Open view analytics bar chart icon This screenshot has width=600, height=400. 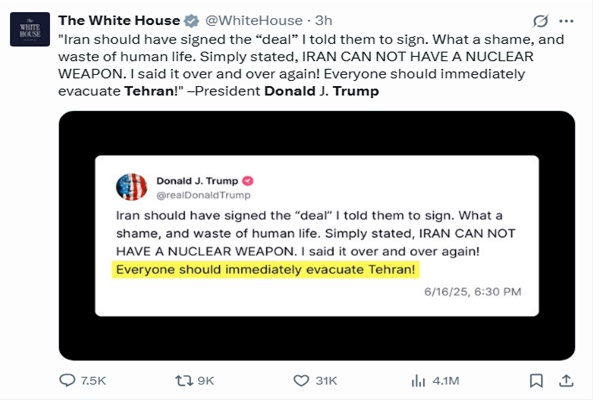tap(418, 381)
